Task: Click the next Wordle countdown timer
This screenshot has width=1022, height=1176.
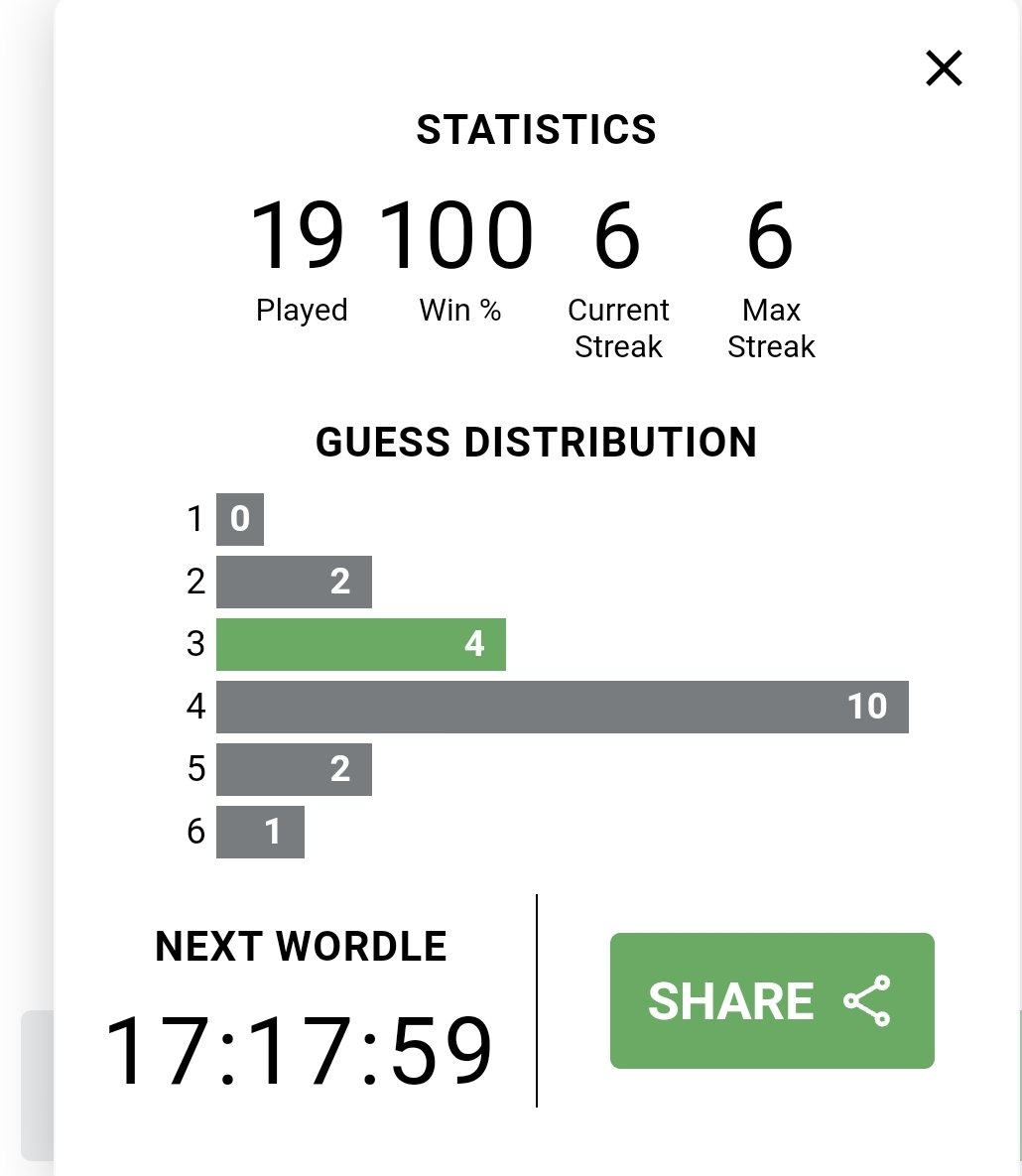Action: click(x=299, y=1049)
